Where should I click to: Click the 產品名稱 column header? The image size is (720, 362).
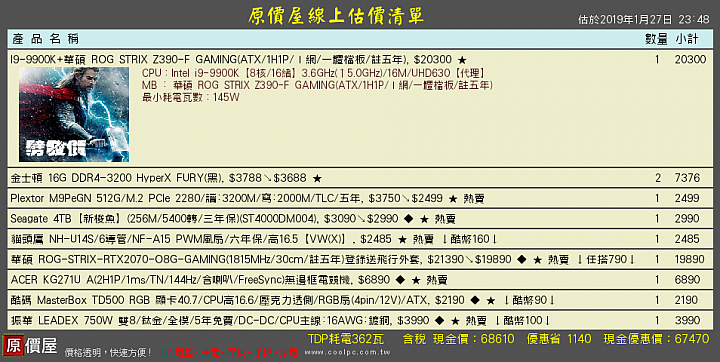click(x=45, y=39)
